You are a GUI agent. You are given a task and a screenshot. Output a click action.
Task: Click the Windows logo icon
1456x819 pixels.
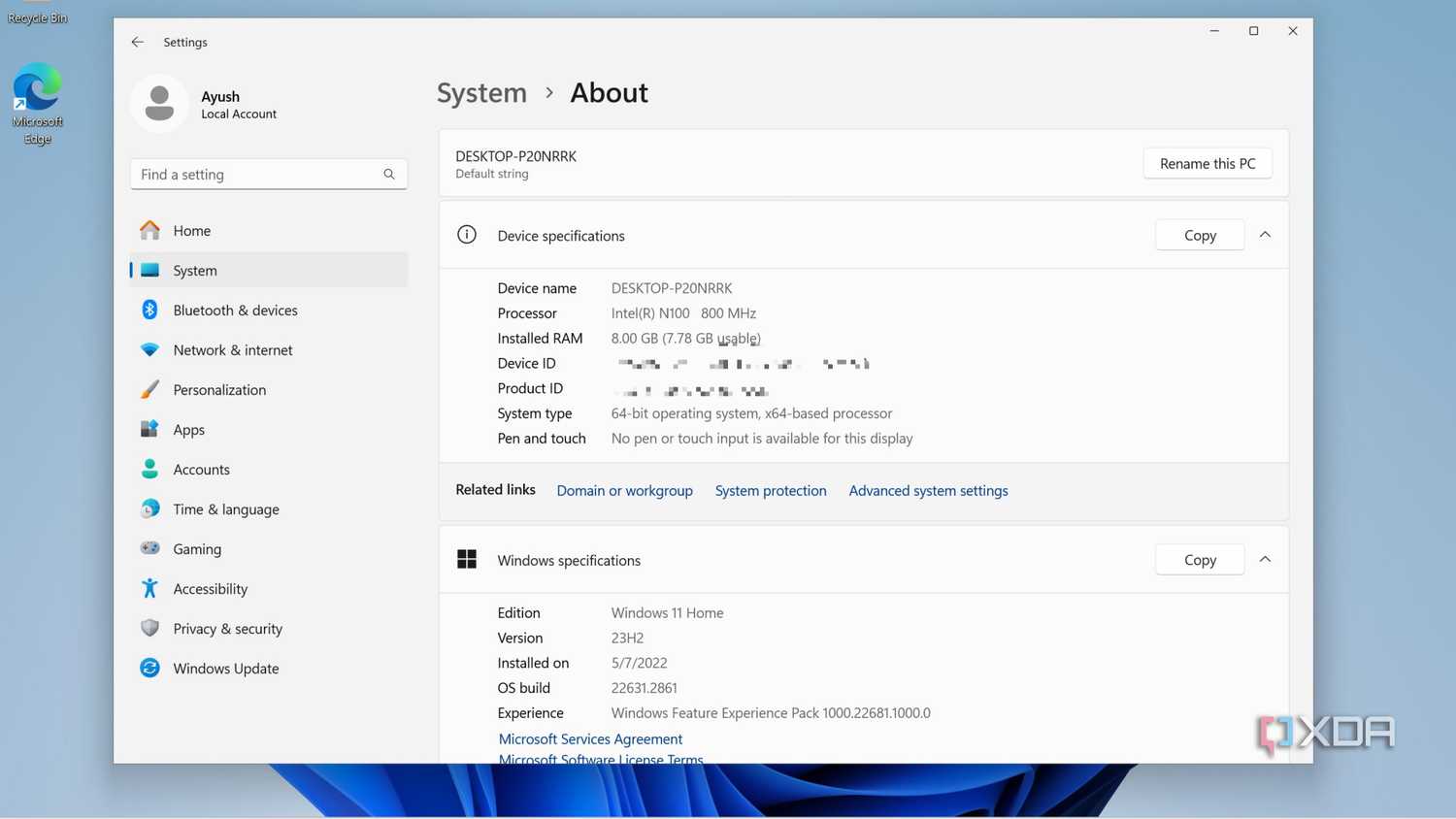(467, 559)
